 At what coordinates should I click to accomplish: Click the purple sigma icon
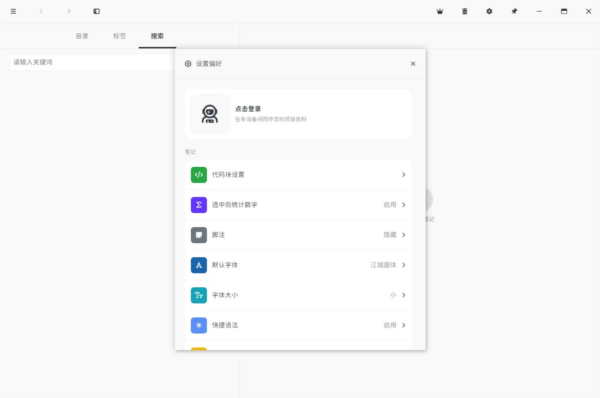click(199, 205)
